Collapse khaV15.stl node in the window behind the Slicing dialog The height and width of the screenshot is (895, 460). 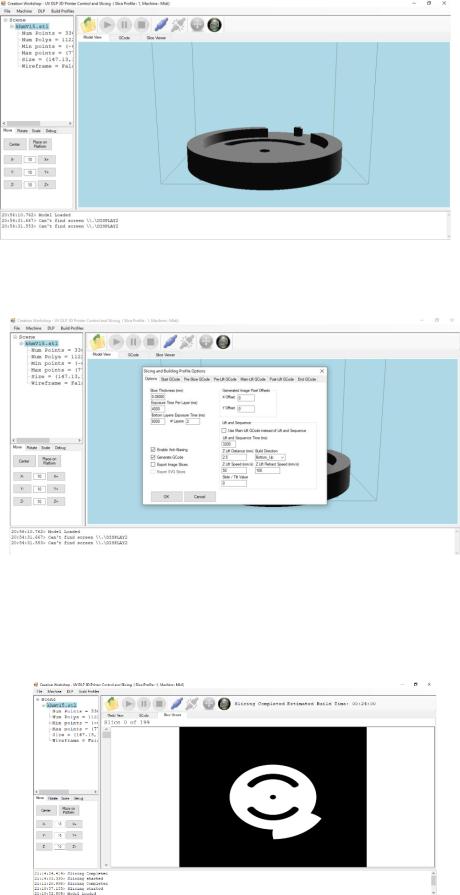tap(21, 344)
